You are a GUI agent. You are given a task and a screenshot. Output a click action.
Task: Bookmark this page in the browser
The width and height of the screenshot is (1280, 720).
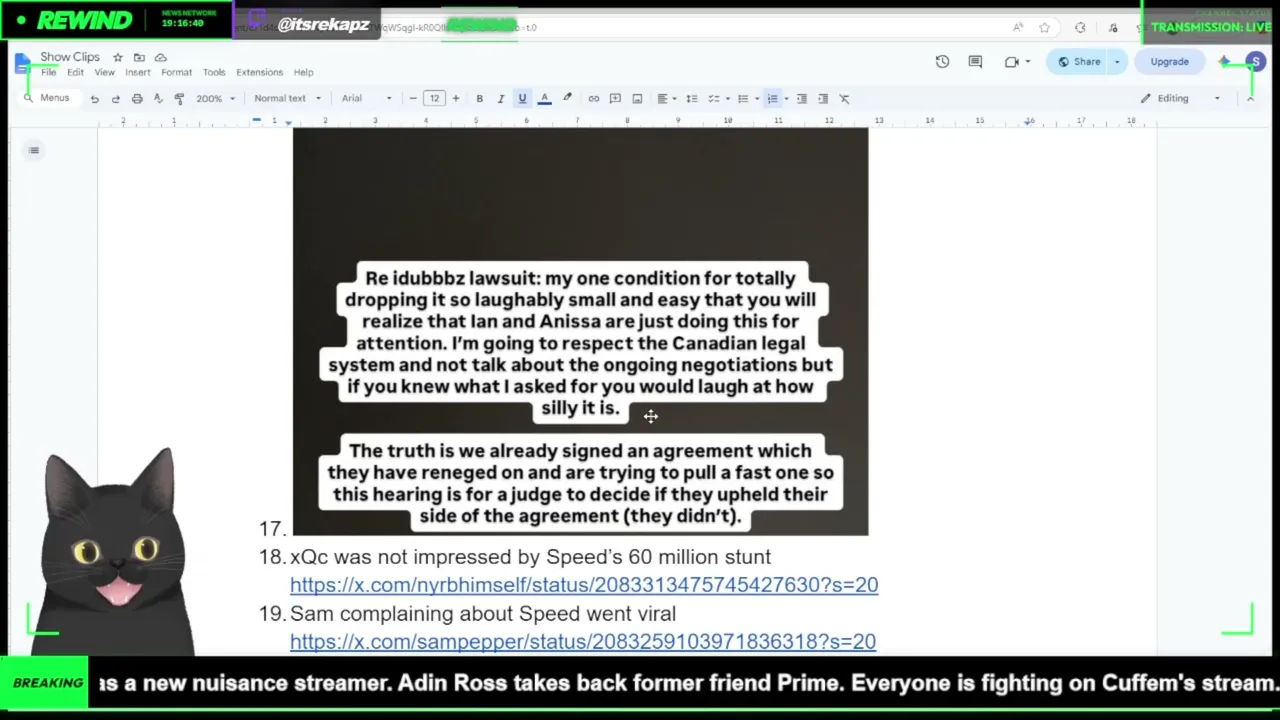click(x=1045, y=28)
